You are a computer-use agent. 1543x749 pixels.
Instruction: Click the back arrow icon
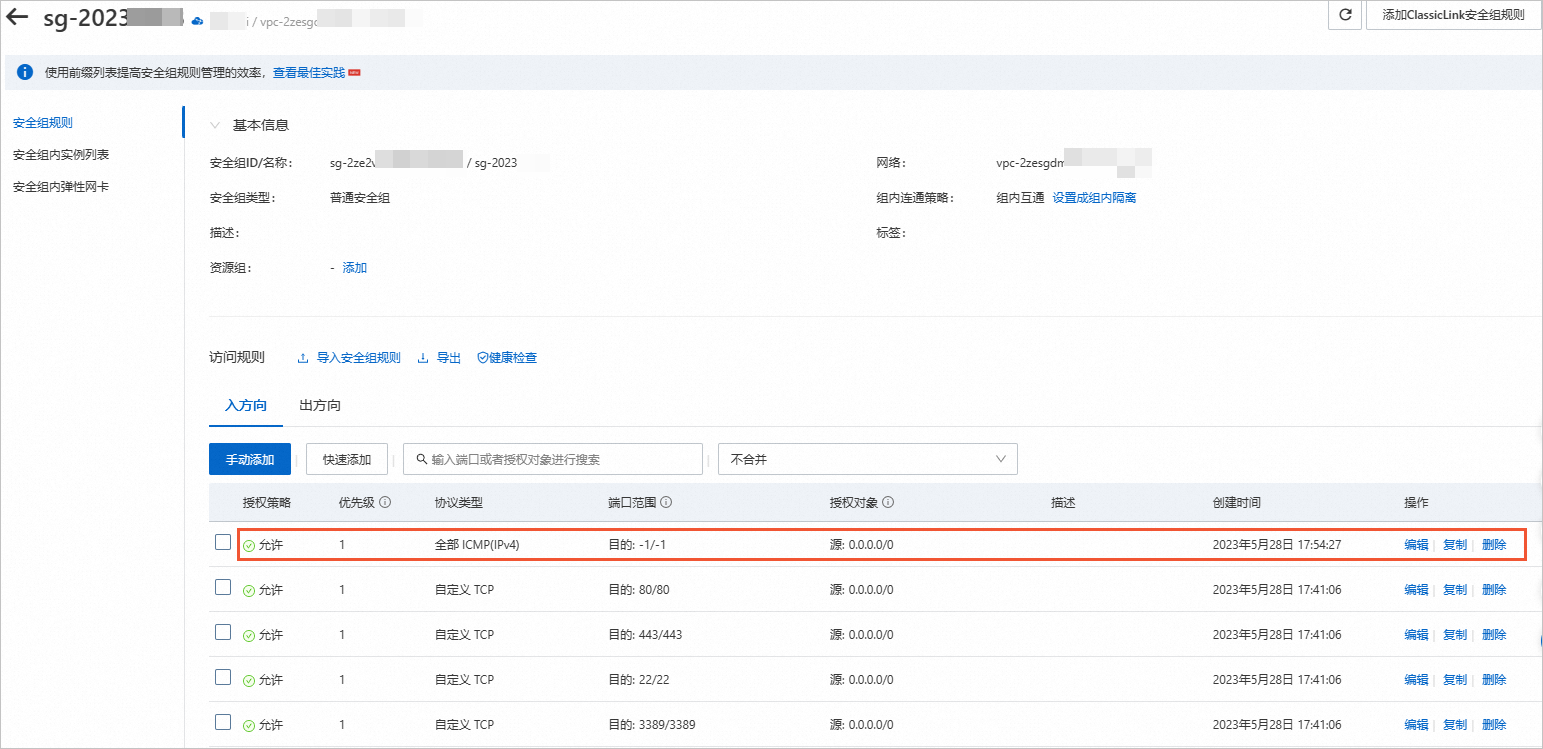[x=17, y=17]
